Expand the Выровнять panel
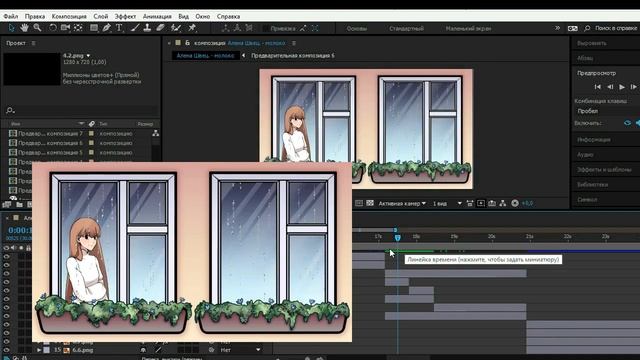Image resolution: width=640 pixels, height=360 pixels. click(x=592, y=43)
